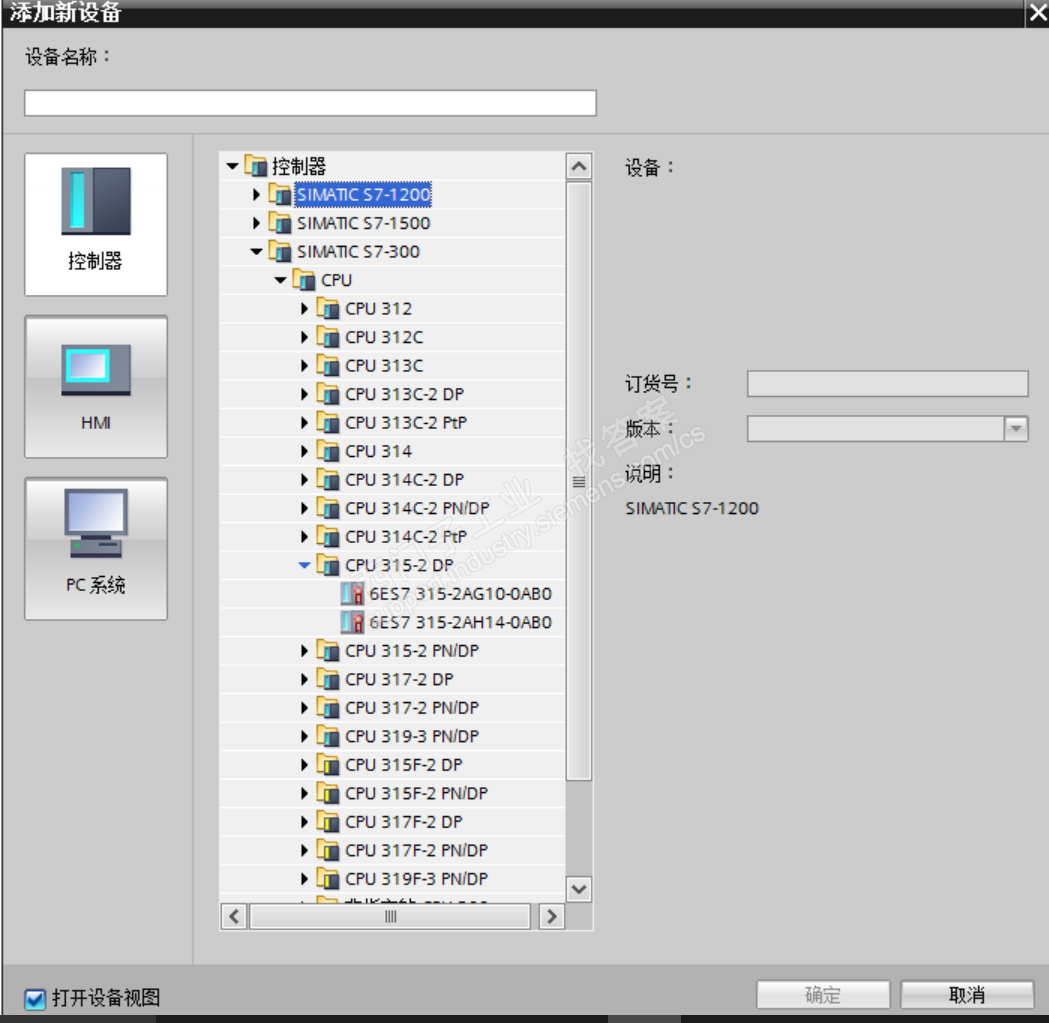Click the CPU 314C-2 PtP folder icon
This screenshot has height=1023, width=1049.
click(x=328, y=537)
